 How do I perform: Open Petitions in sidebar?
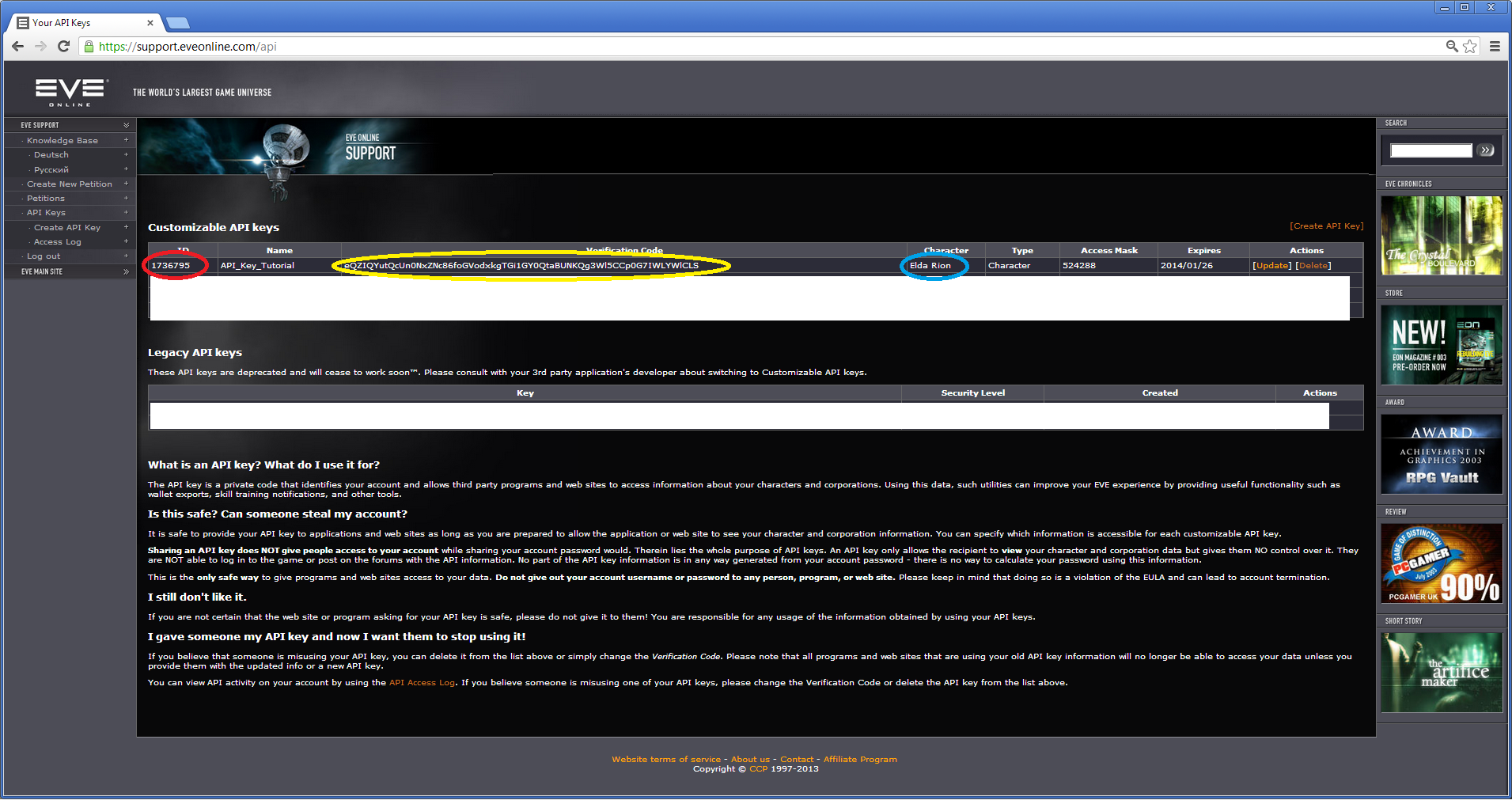tap(46, 198)
